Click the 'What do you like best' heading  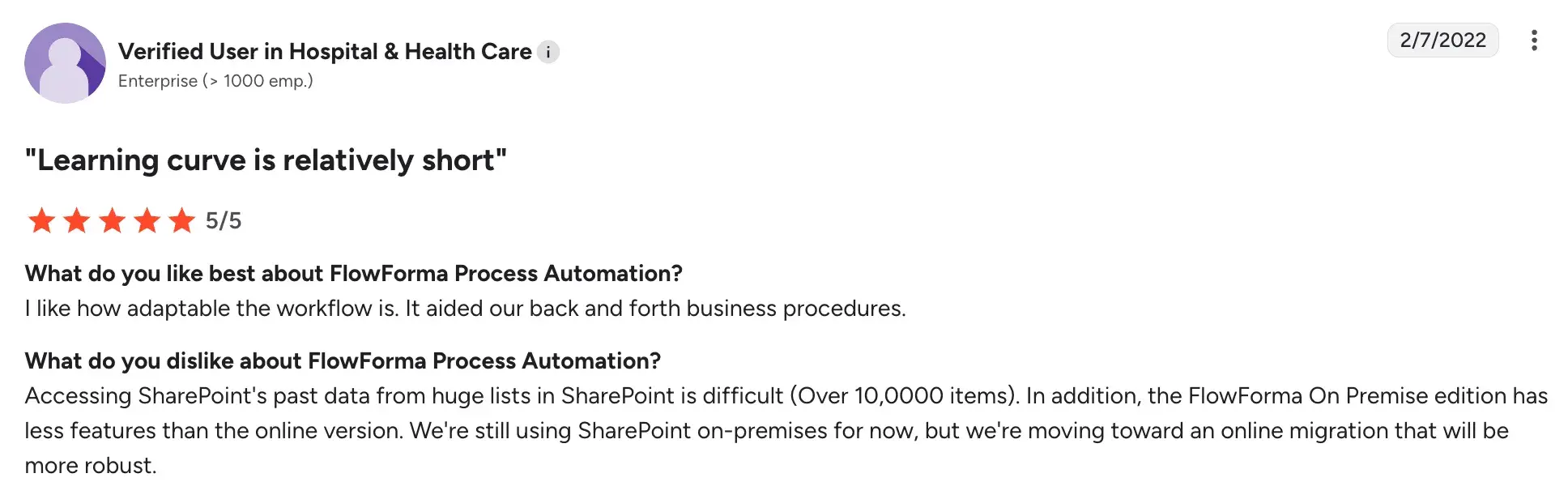point(353,274)
